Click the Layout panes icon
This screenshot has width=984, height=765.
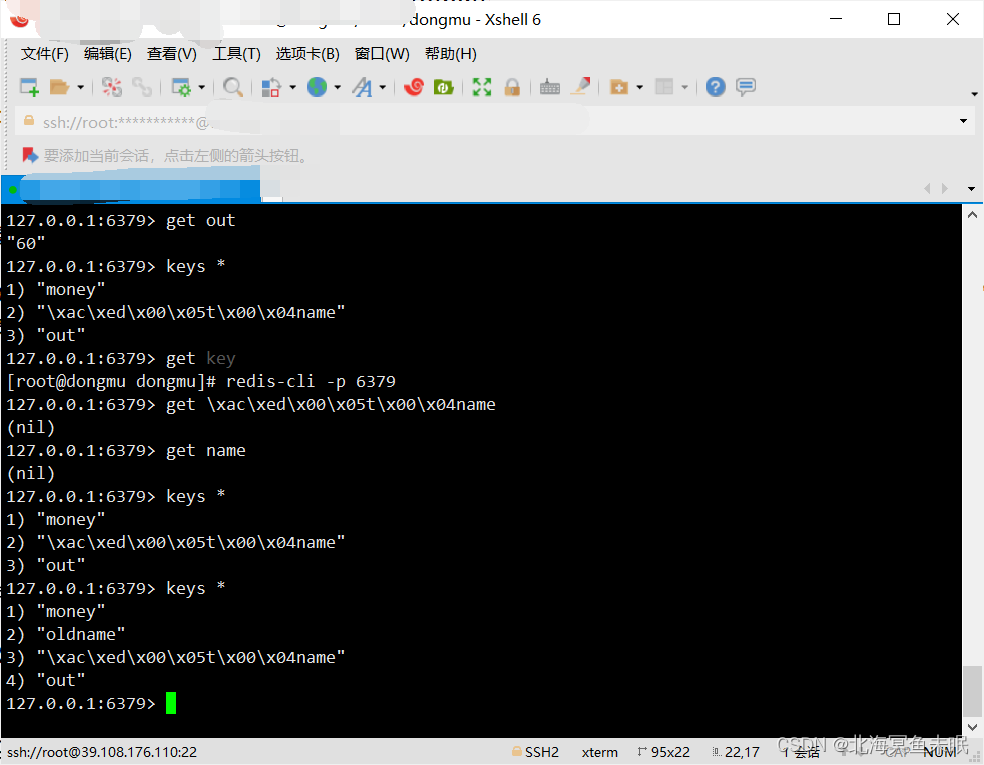tap(664, 87)
